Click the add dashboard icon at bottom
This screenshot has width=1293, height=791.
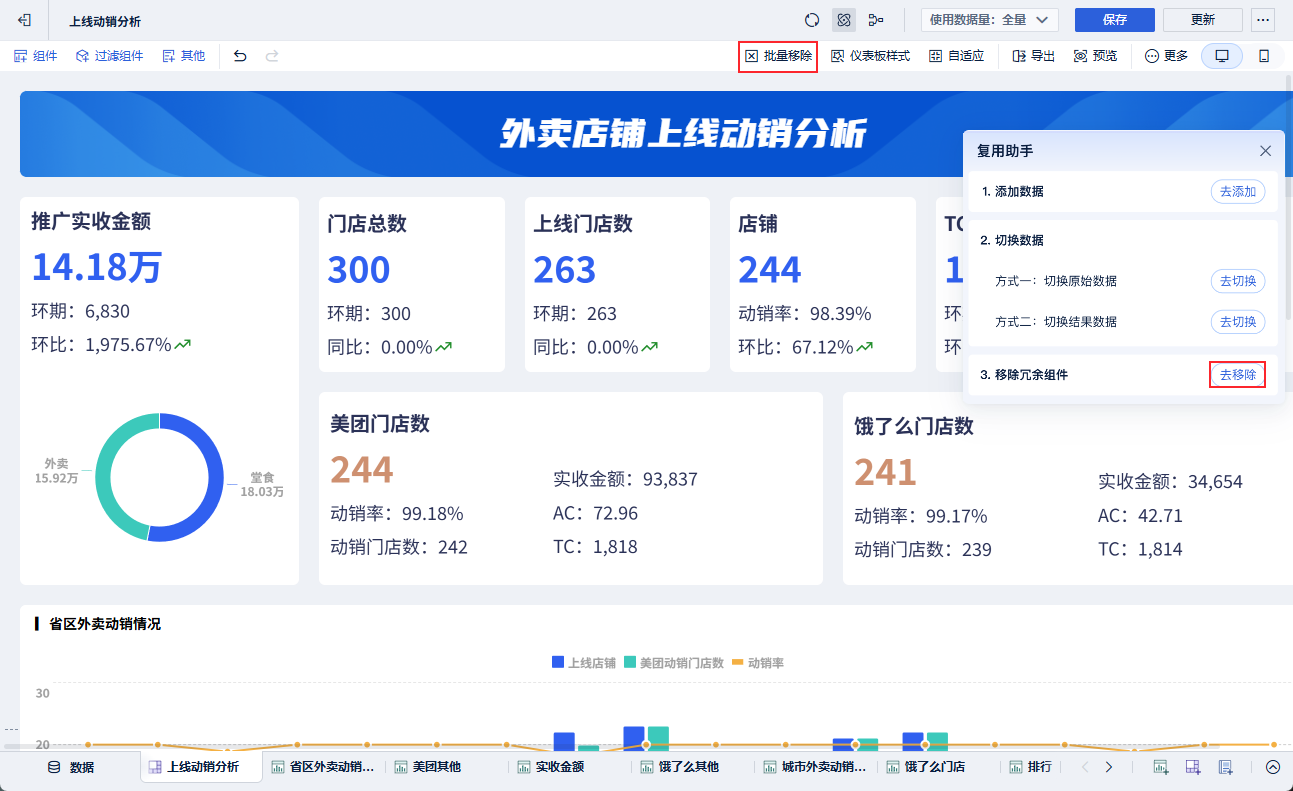coord(1193,767)
